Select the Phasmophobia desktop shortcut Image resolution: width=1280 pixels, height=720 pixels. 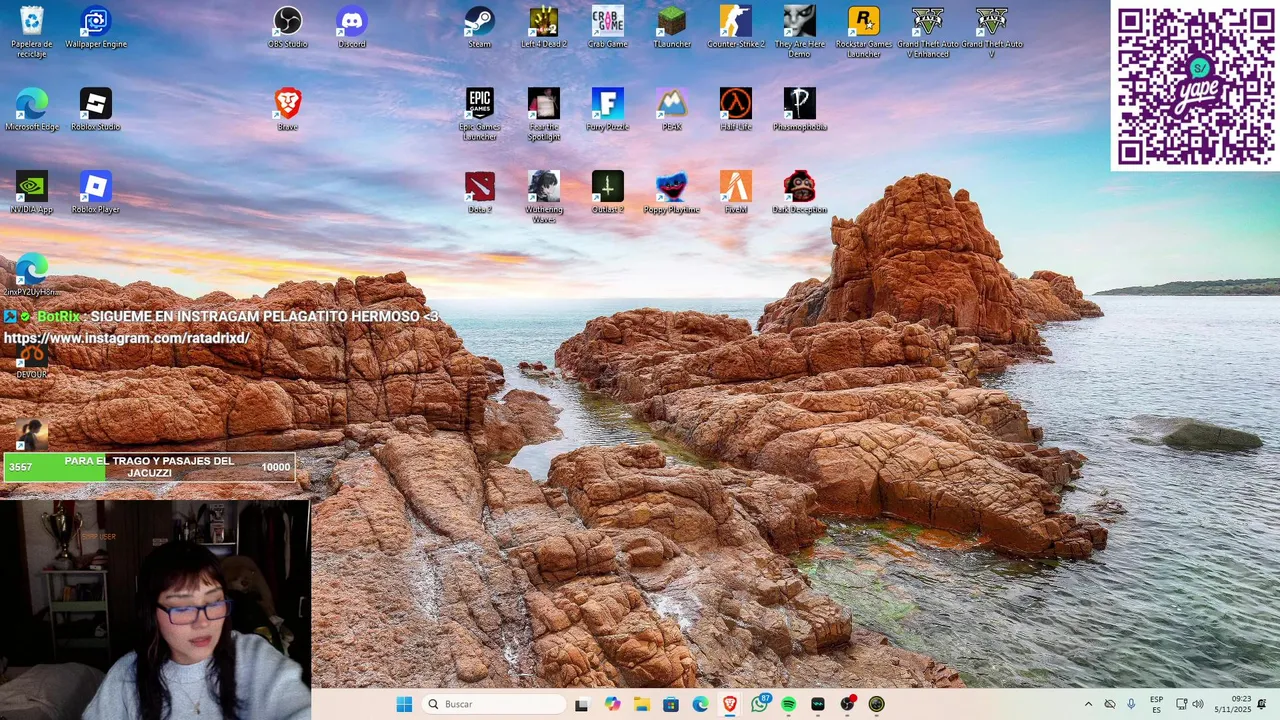point(800,110)
